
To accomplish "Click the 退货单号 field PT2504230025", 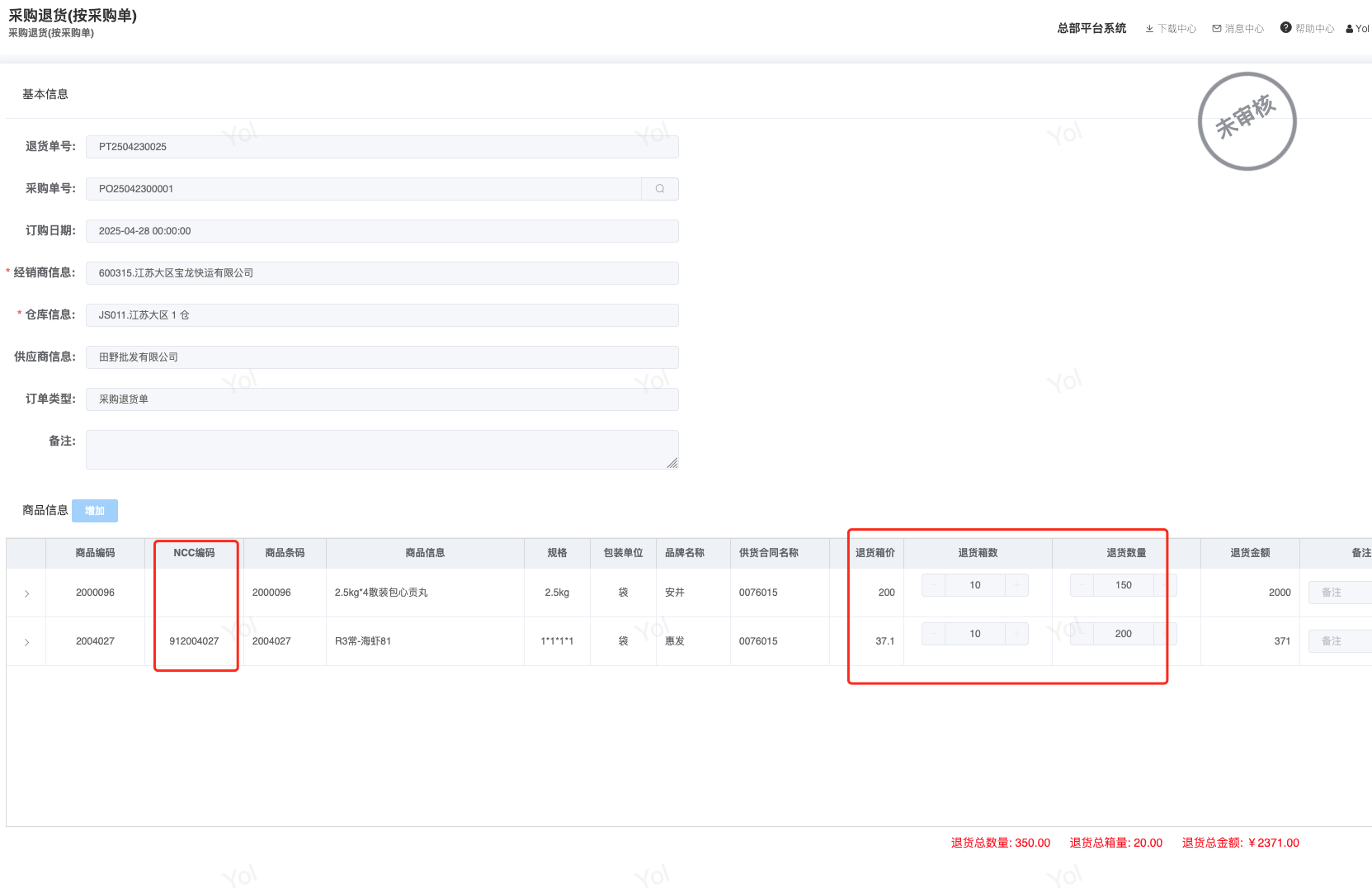I will tap(382, 147).
